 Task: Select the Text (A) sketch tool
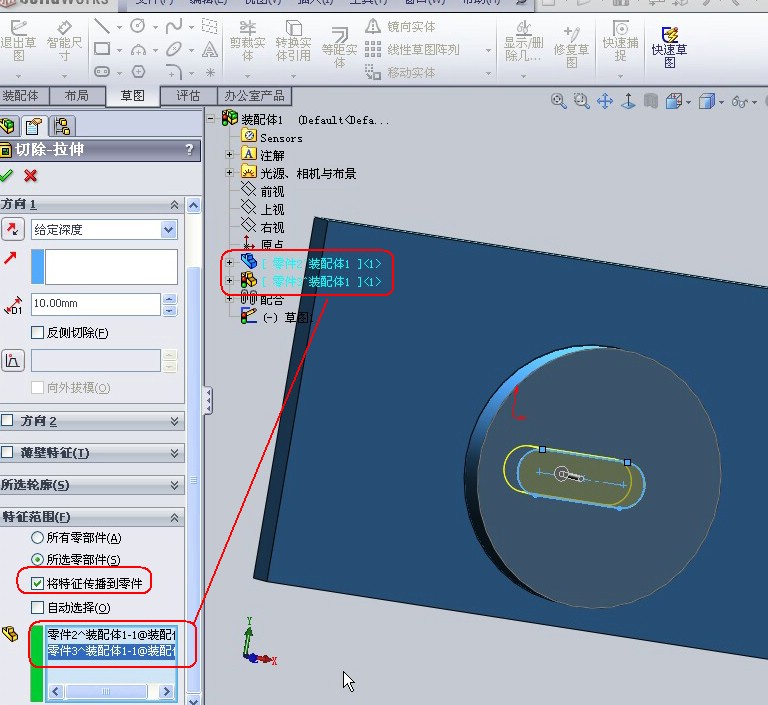click(x=210, y=49)
